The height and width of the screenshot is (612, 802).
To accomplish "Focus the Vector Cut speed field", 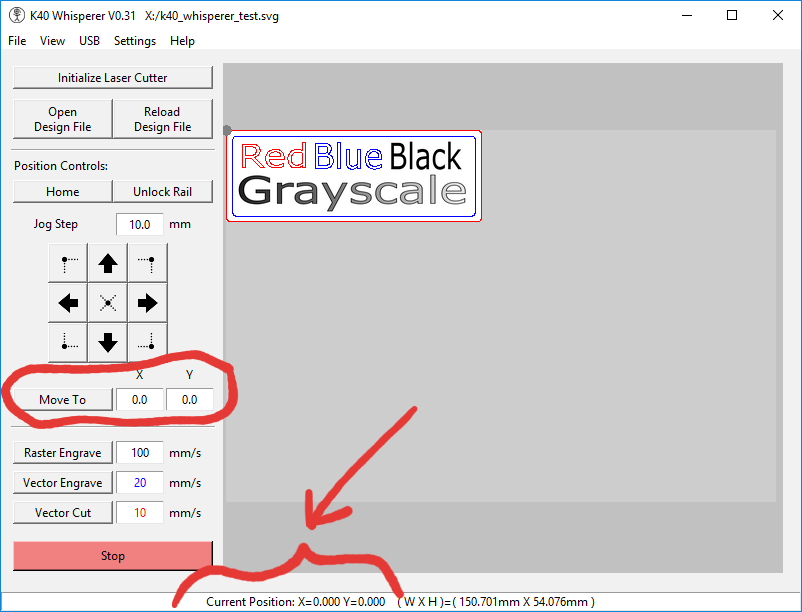I will pyautogui.click(x=140, y=513).
